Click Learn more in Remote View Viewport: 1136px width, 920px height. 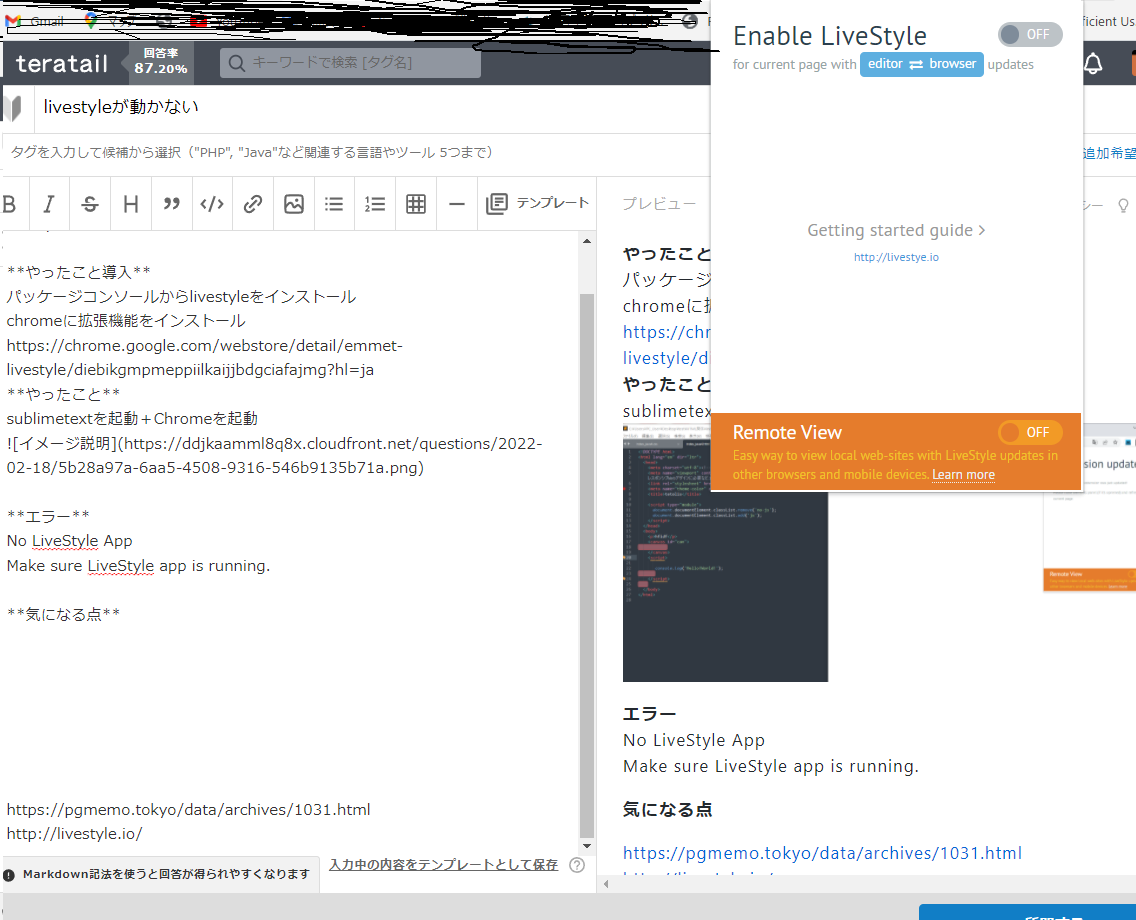click(963, 475)
